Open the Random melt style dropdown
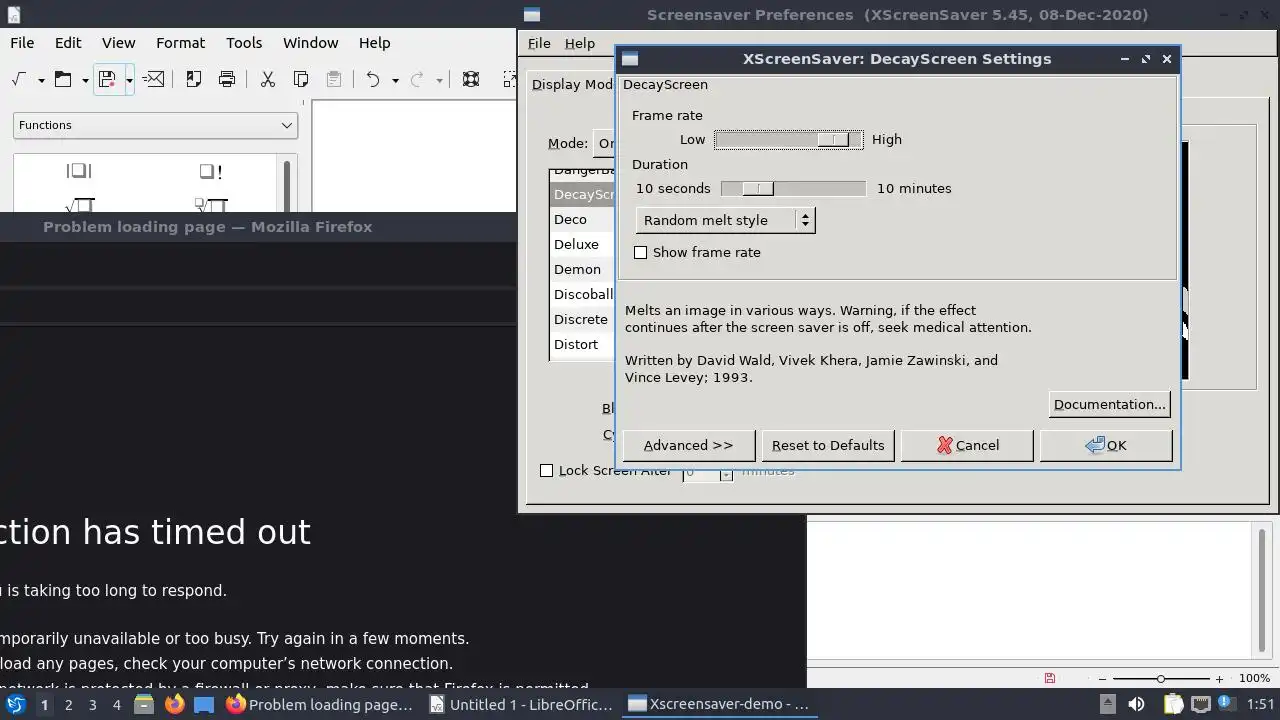1280x720 pixels. point(726,220)
